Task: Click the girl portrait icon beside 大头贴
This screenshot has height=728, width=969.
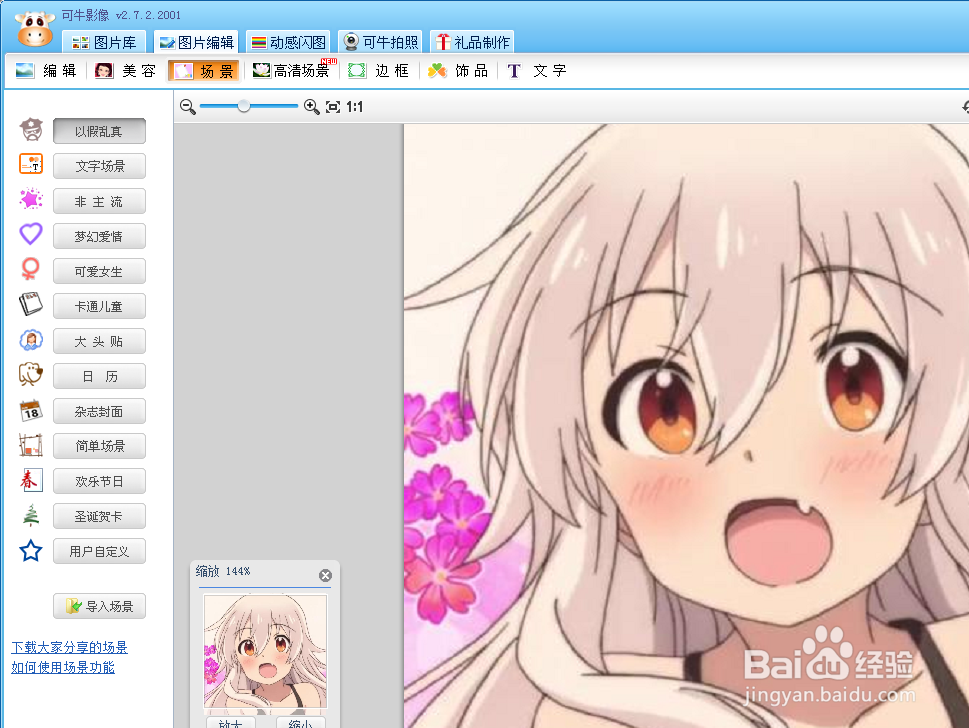Action: tap(31, 340)
